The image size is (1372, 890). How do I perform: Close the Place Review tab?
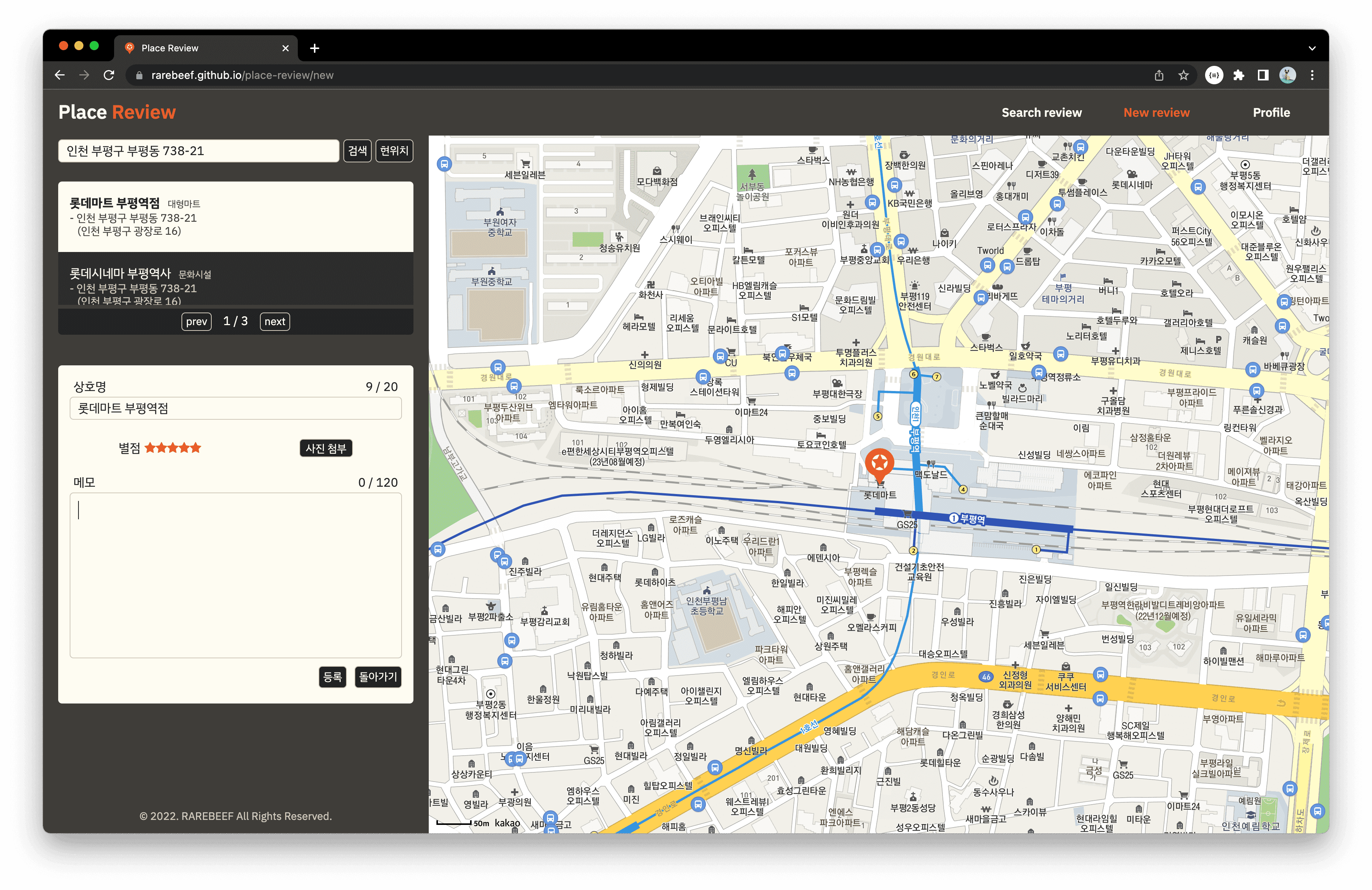coord(285,49)
